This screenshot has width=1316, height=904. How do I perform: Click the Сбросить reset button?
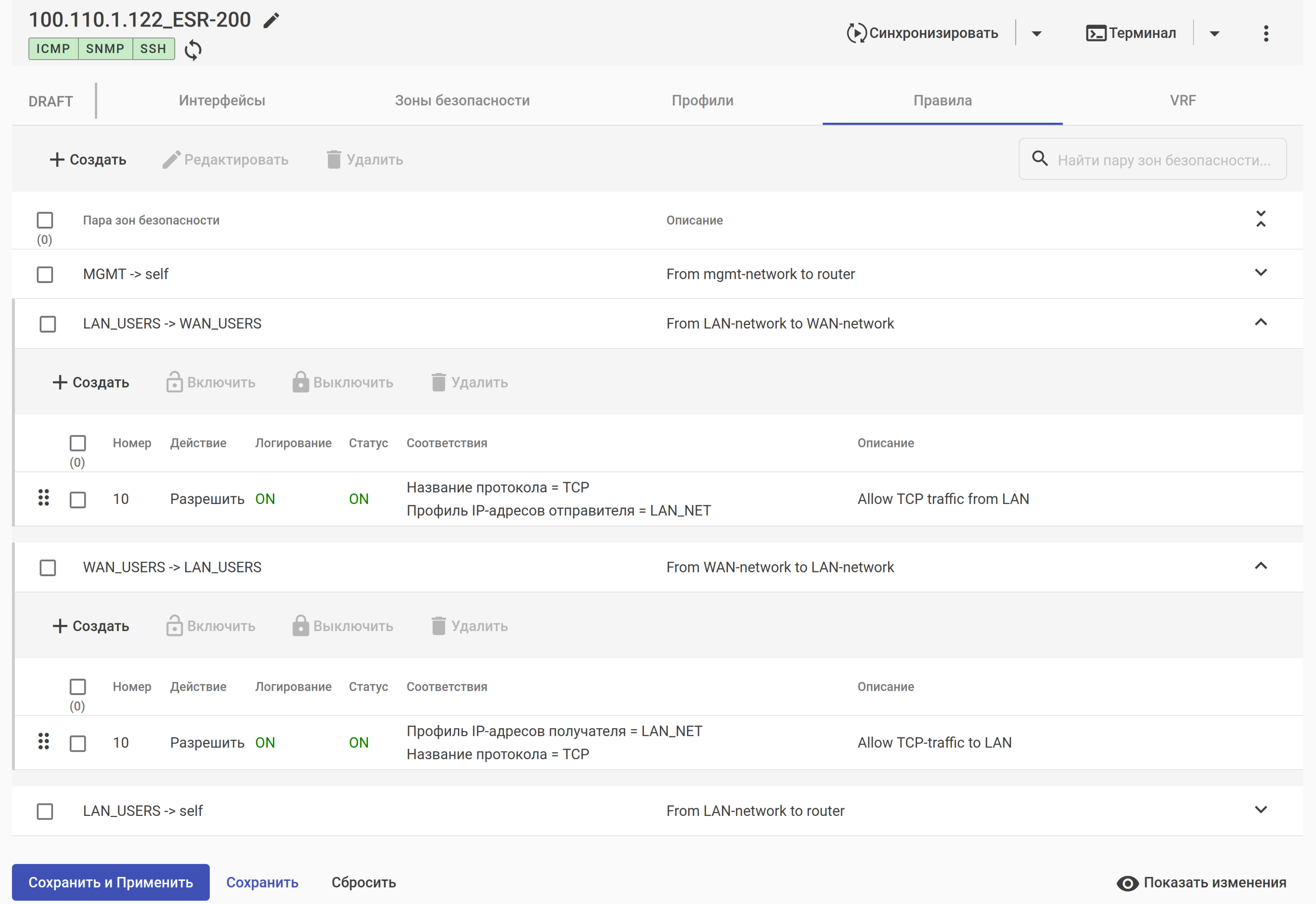click(x=363, y=882)
